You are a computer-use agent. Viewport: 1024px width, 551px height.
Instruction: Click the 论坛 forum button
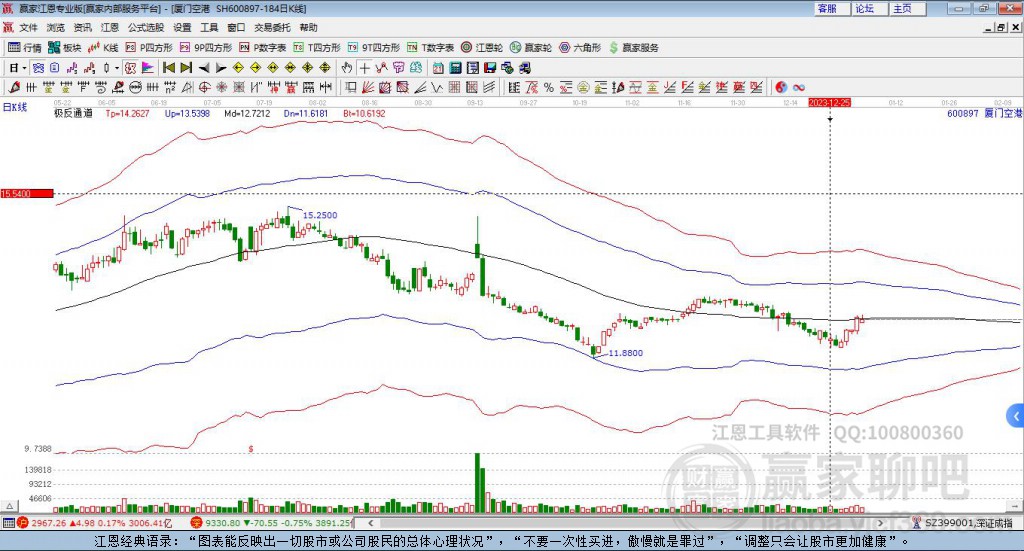click(x=869, y=8)
